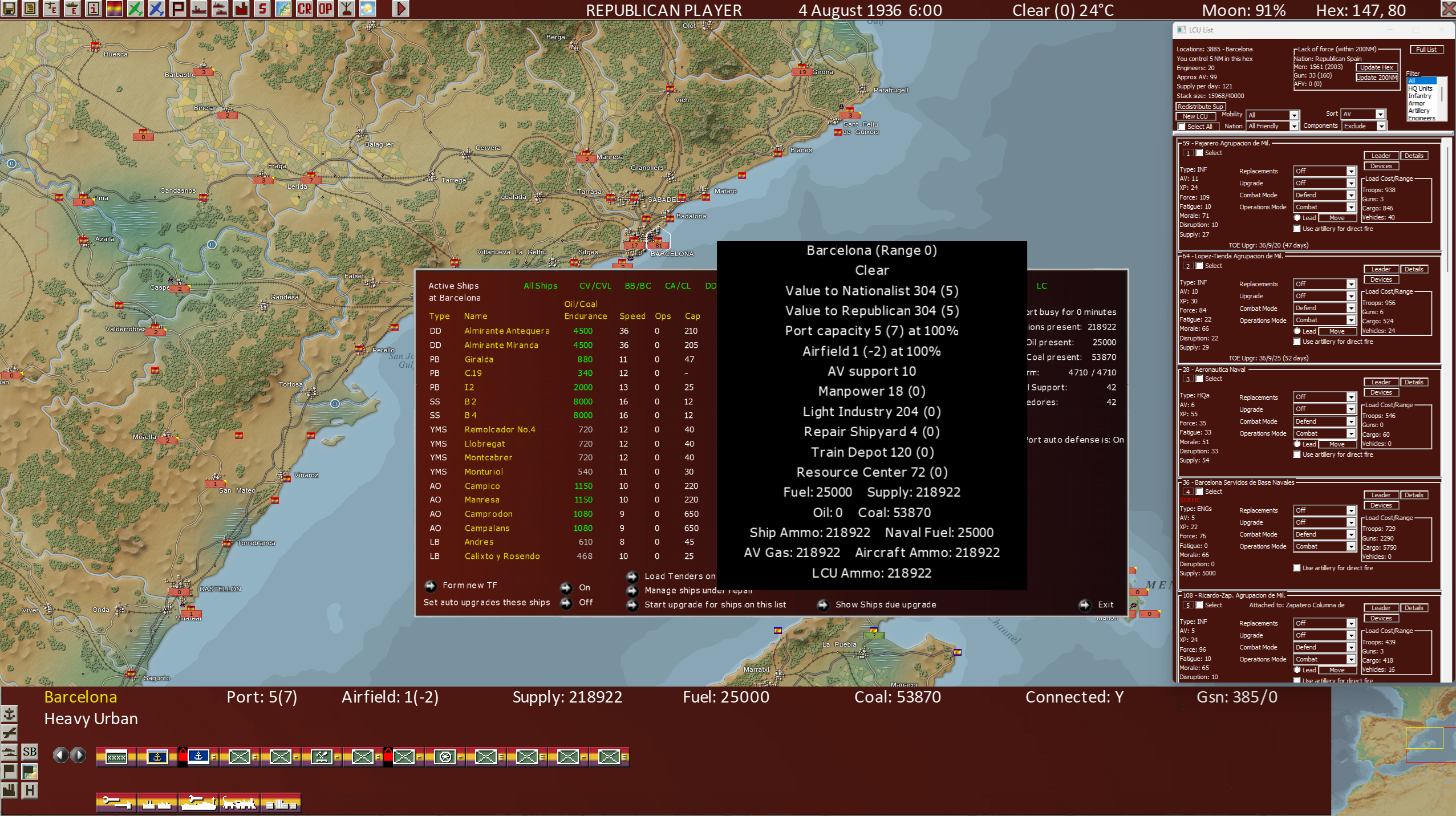Click the minimap thumbnail of Spain
Viewport: 1456px width, 816px height.
(1393, 751)
